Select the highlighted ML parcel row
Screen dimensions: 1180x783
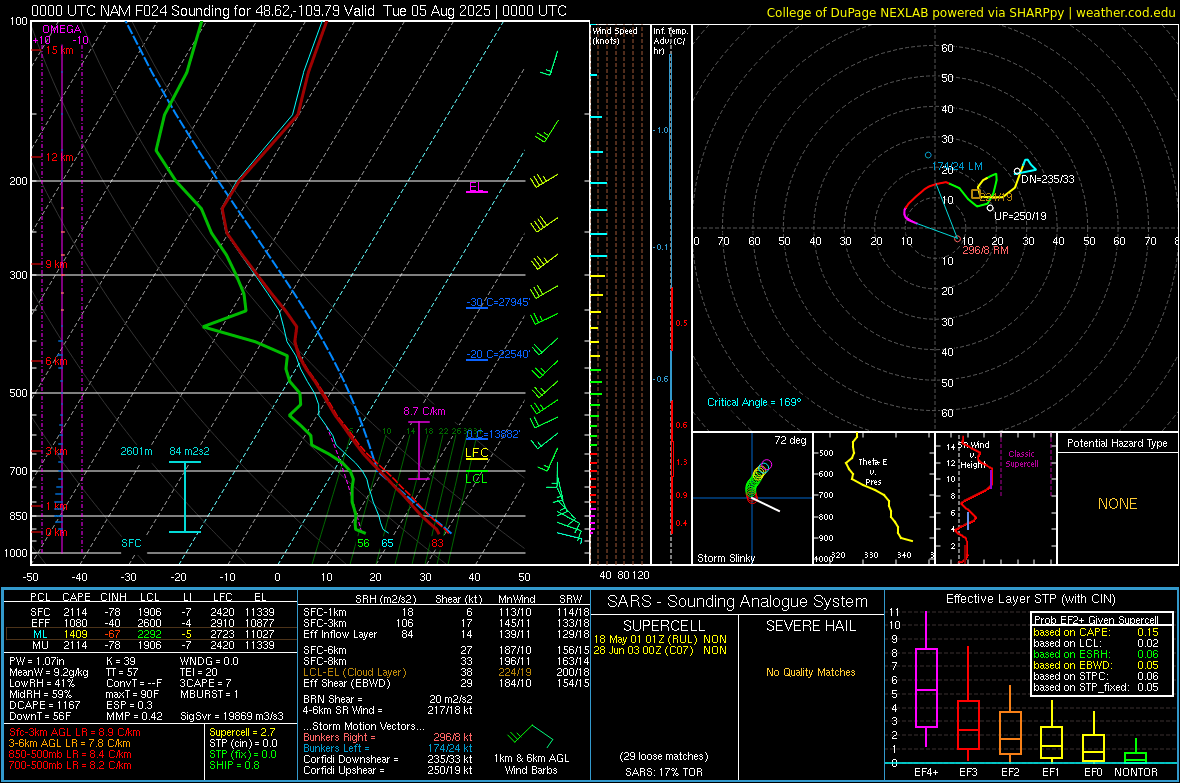pos(151,634)
